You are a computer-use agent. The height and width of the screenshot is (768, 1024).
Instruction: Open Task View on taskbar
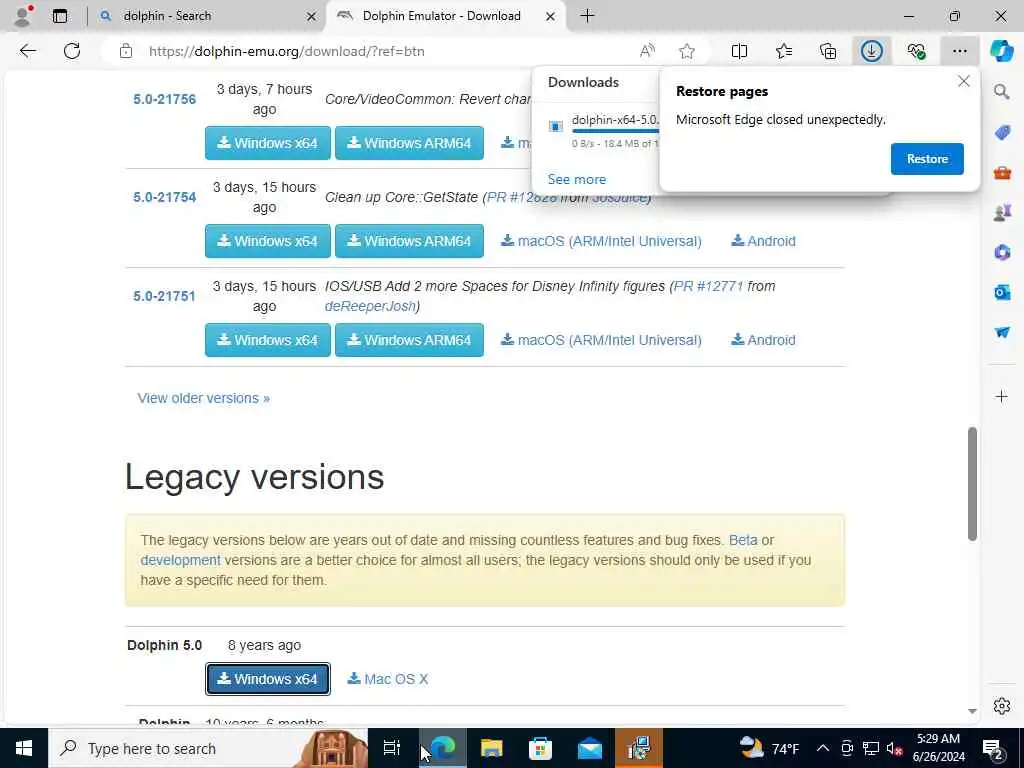[392, 748]
